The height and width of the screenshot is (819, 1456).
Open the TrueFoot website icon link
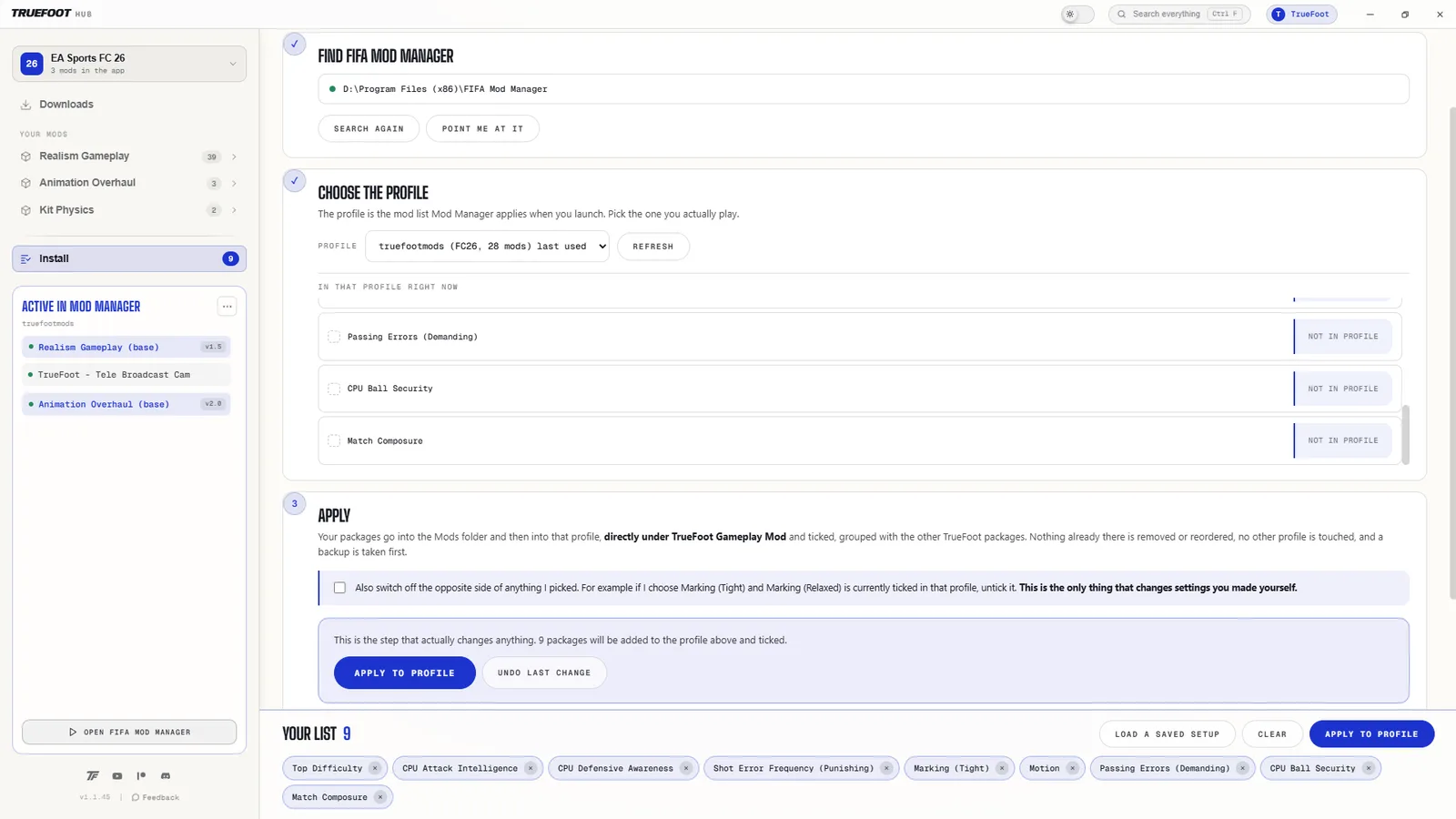pyautogui.click(x=92, y=776)
